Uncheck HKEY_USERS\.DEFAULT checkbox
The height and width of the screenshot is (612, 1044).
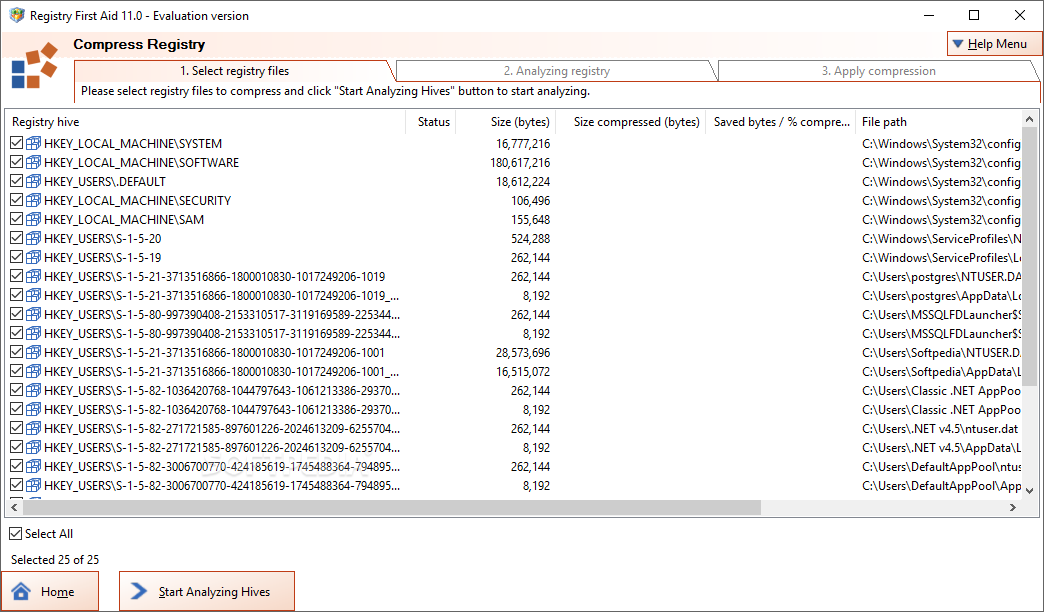(x=17, y=181)
